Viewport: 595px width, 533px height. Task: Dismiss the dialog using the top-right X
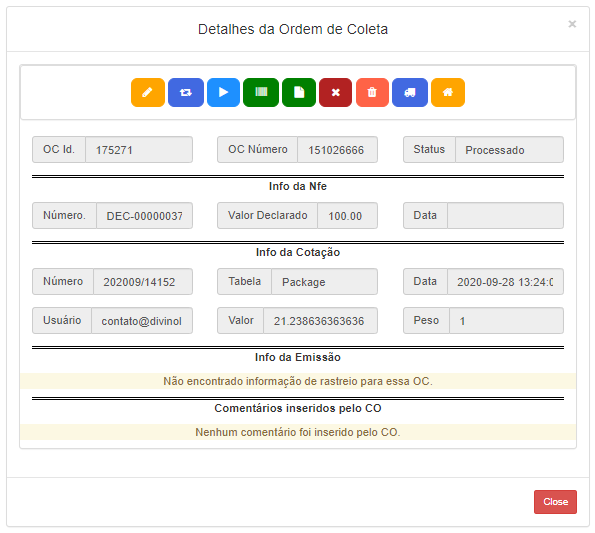572,24
